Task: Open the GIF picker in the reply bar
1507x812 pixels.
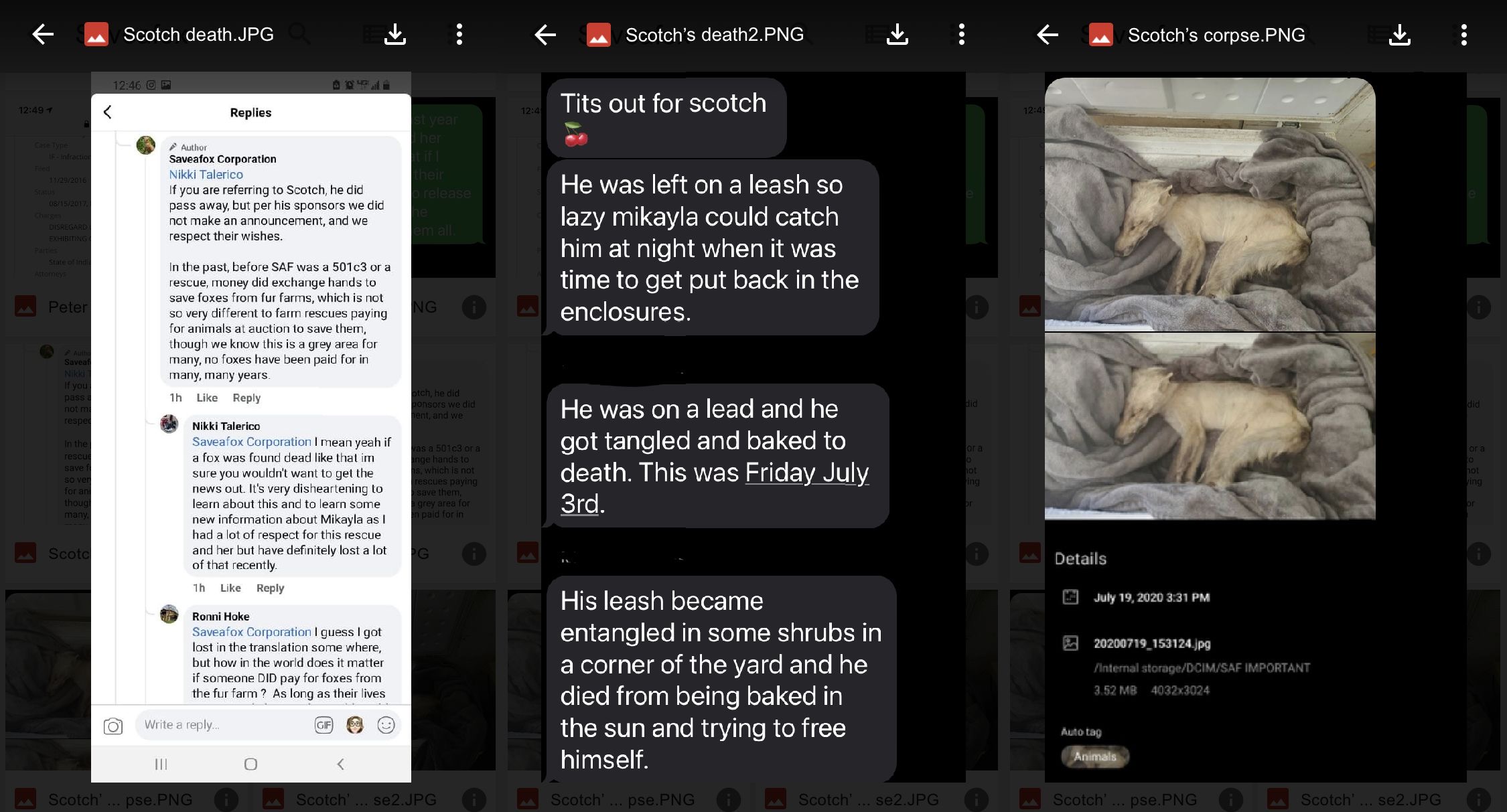Action: [x=324, y=725]
